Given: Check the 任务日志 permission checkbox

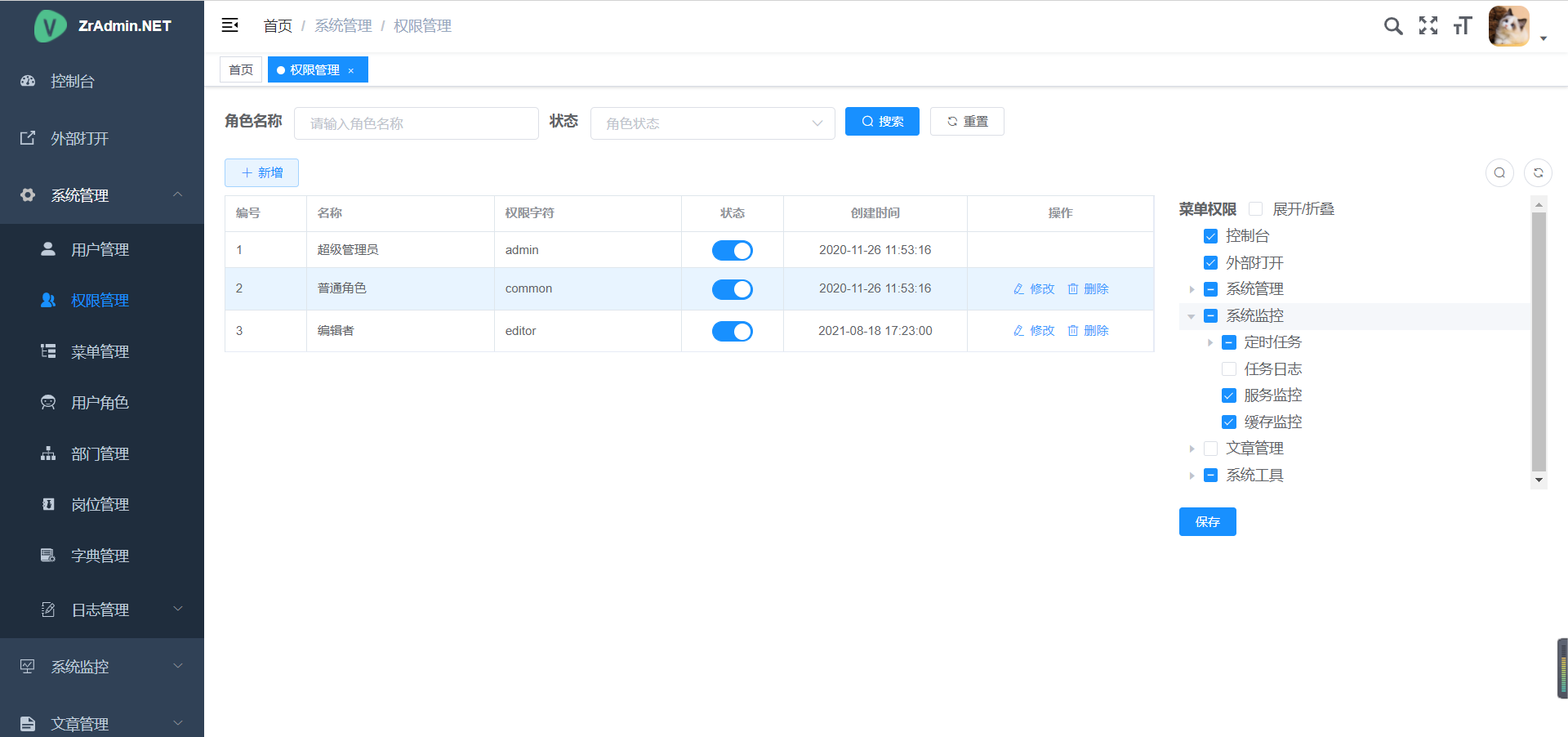Looking at the screenshot, I should tap(1229, 369).
